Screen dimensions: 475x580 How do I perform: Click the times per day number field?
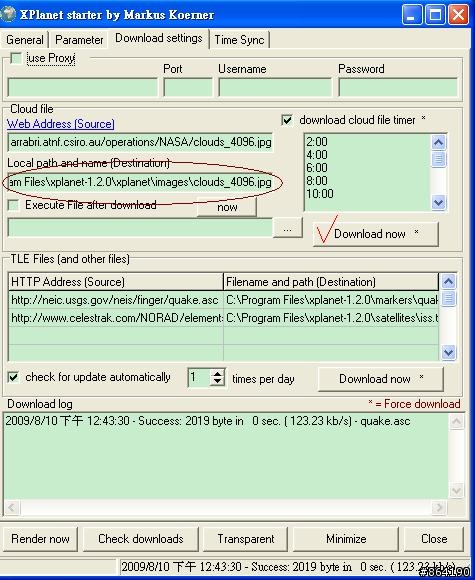(199, 377)
